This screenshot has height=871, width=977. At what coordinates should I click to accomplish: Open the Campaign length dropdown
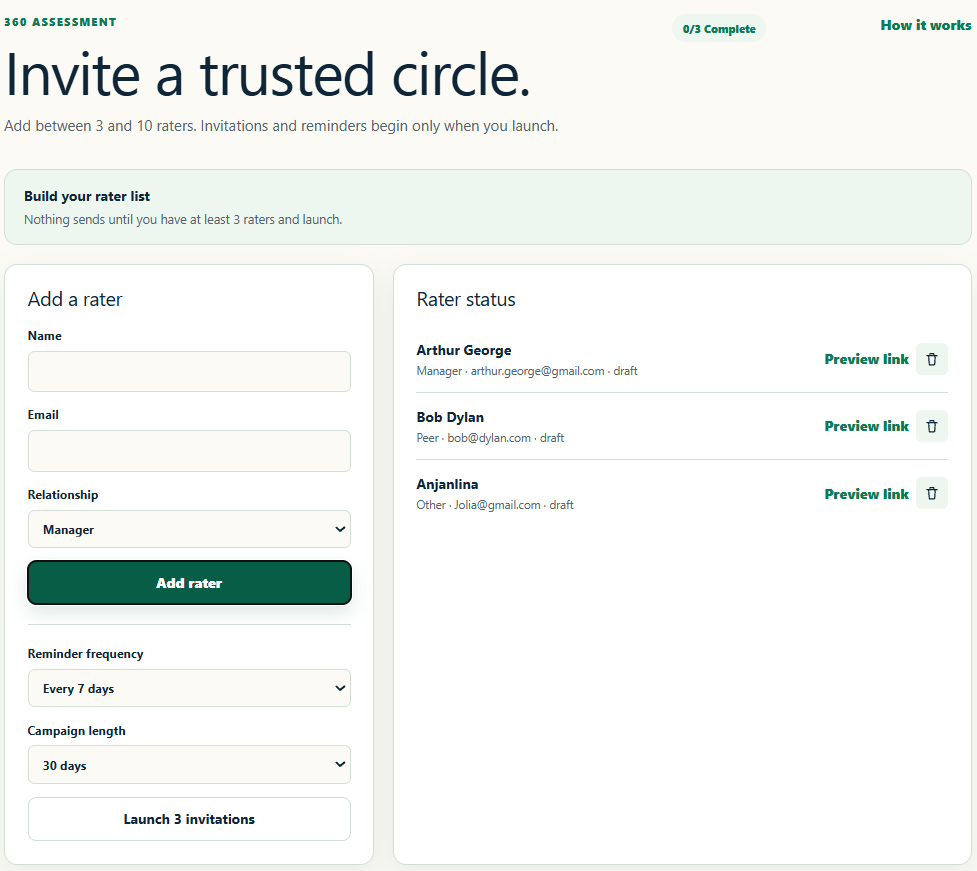tap(189, 765)
